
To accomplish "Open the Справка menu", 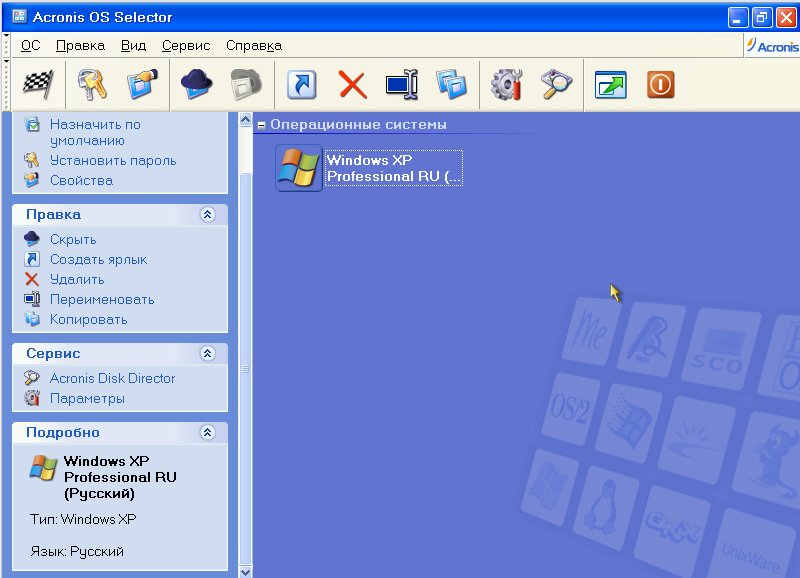I will (x=254, y=46).
